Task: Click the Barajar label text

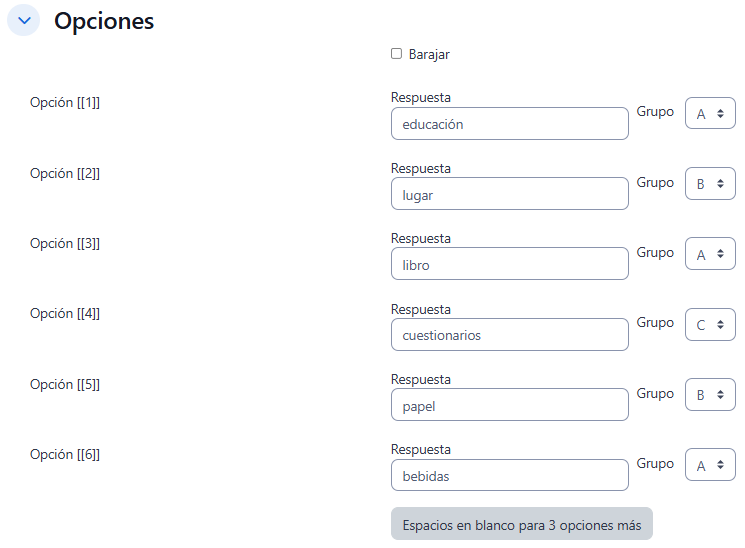Action: tap(429, 55)
